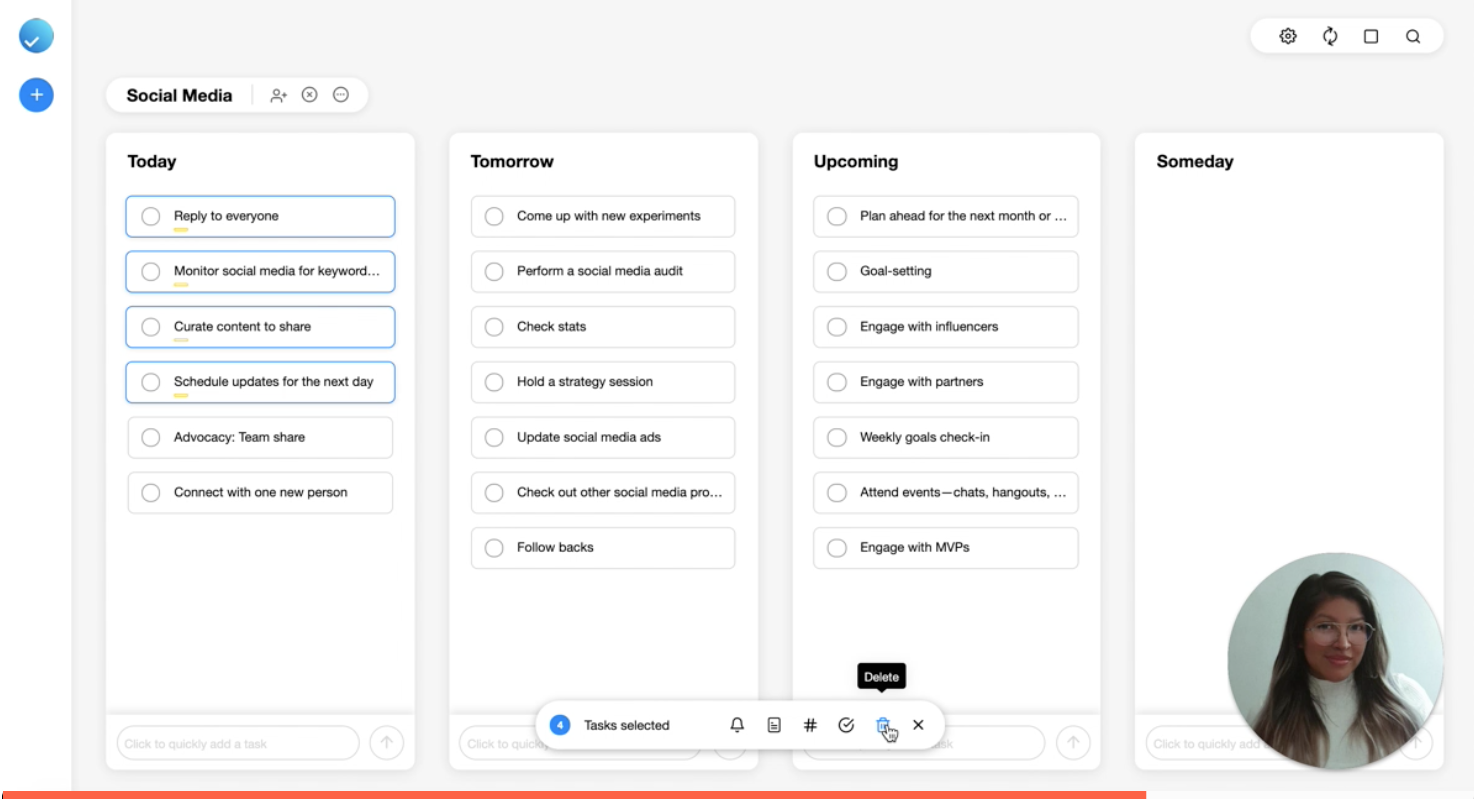Open the more options ellipsis icon

(341, 95)
